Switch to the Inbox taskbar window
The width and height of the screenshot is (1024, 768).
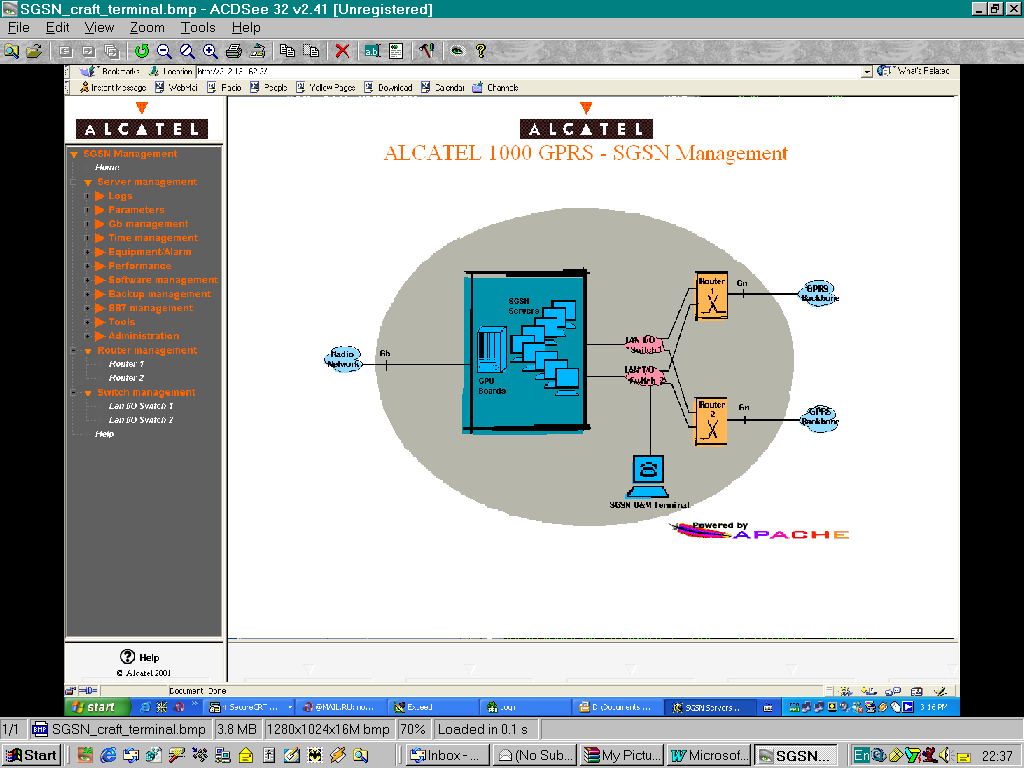click(449, 755)
